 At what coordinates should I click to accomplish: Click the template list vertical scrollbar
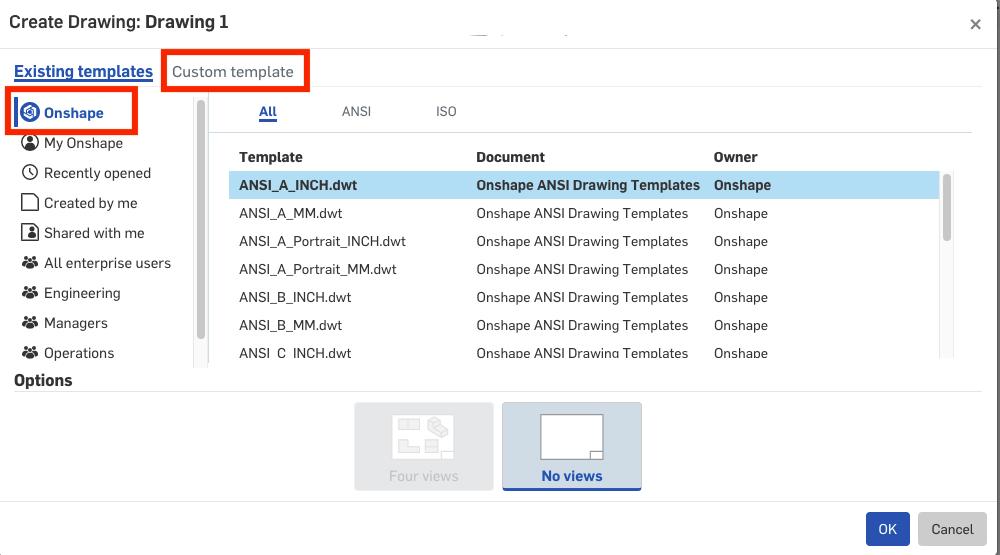pos(946,207)
